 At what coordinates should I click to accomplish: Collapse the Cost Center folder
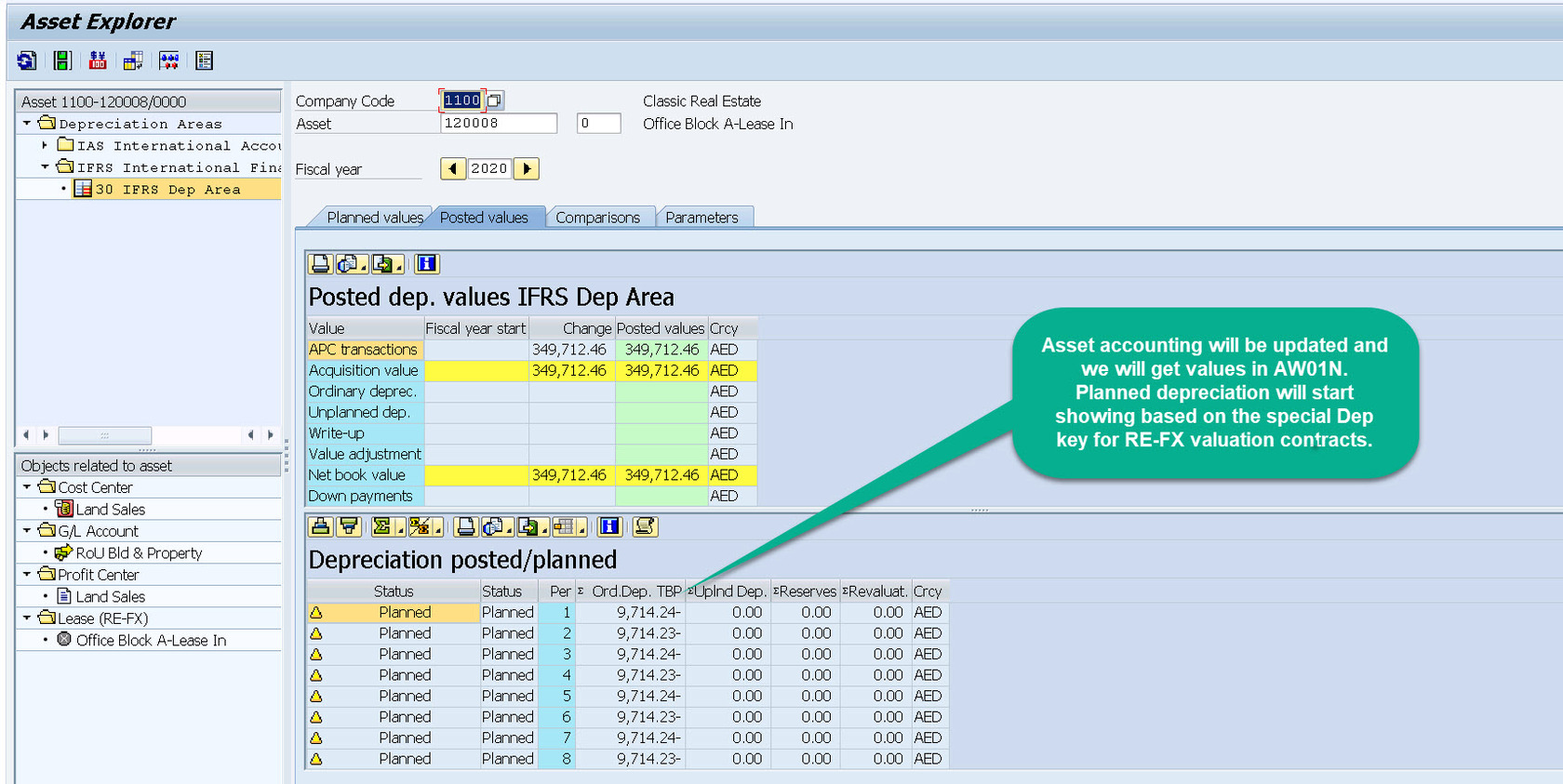[x=27, y=486]
